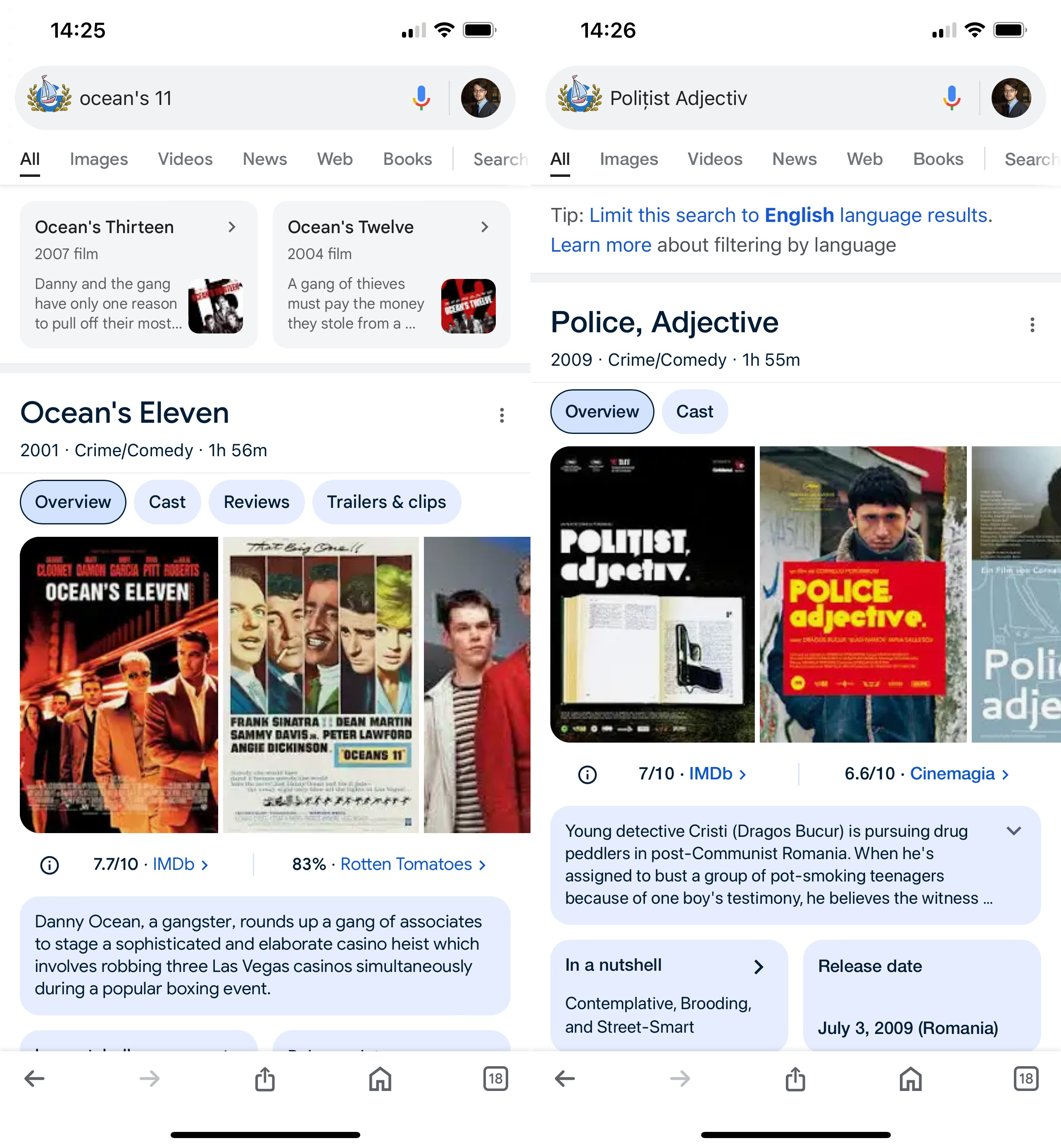Tap Release date card July 3, 2009
The height and width of the screenshot is (1148, 1061).
[x=921, y=996]
